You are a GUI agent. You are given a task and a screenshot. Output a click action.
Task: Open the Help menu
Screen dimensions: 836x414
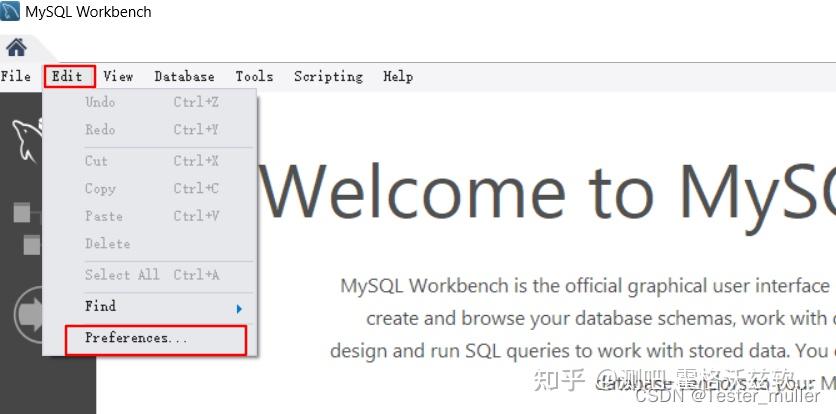[x=398, y=76]
